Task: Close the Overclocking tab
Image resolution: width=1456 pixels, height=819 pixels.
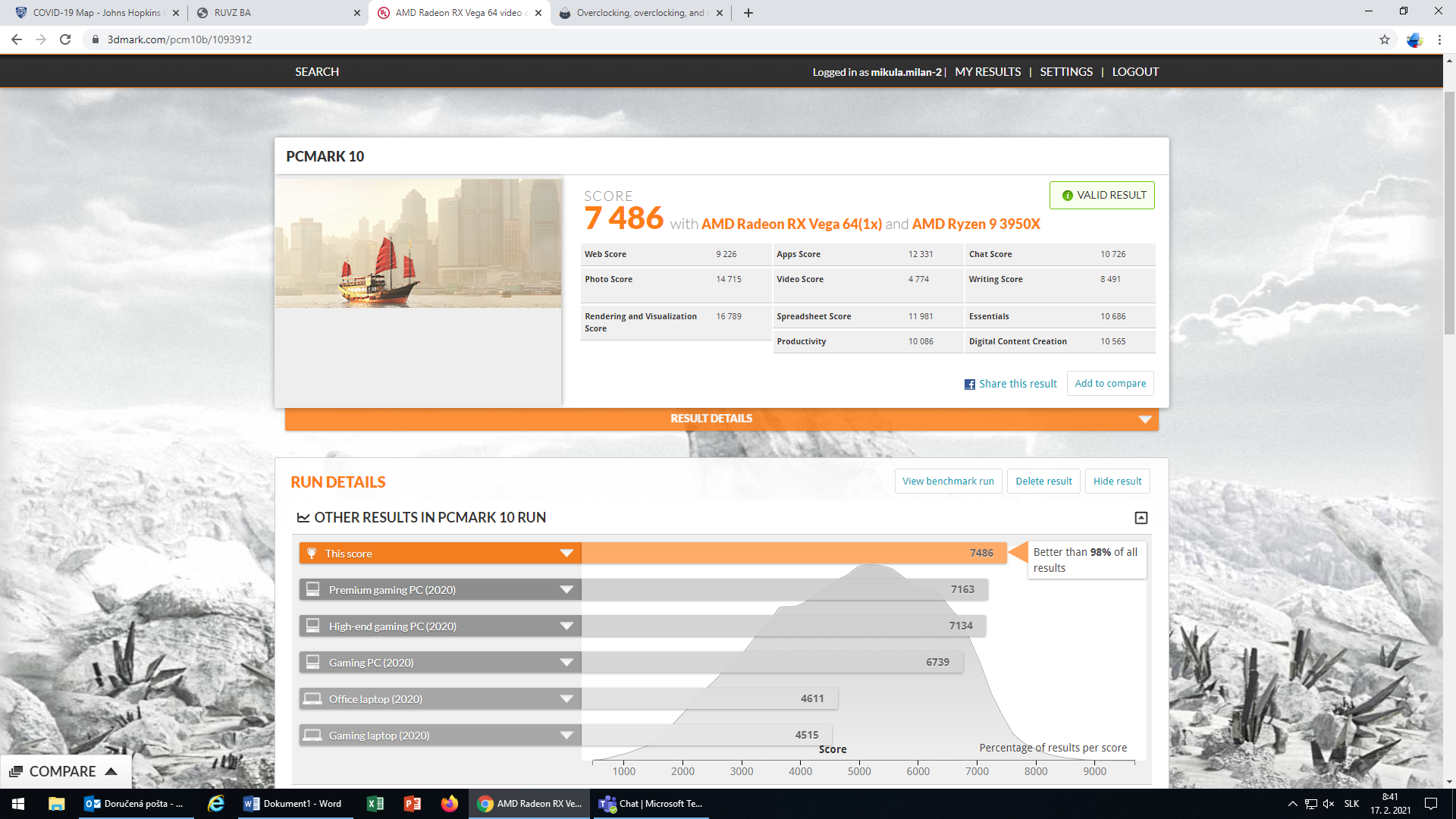Action: tap(720, 13)
